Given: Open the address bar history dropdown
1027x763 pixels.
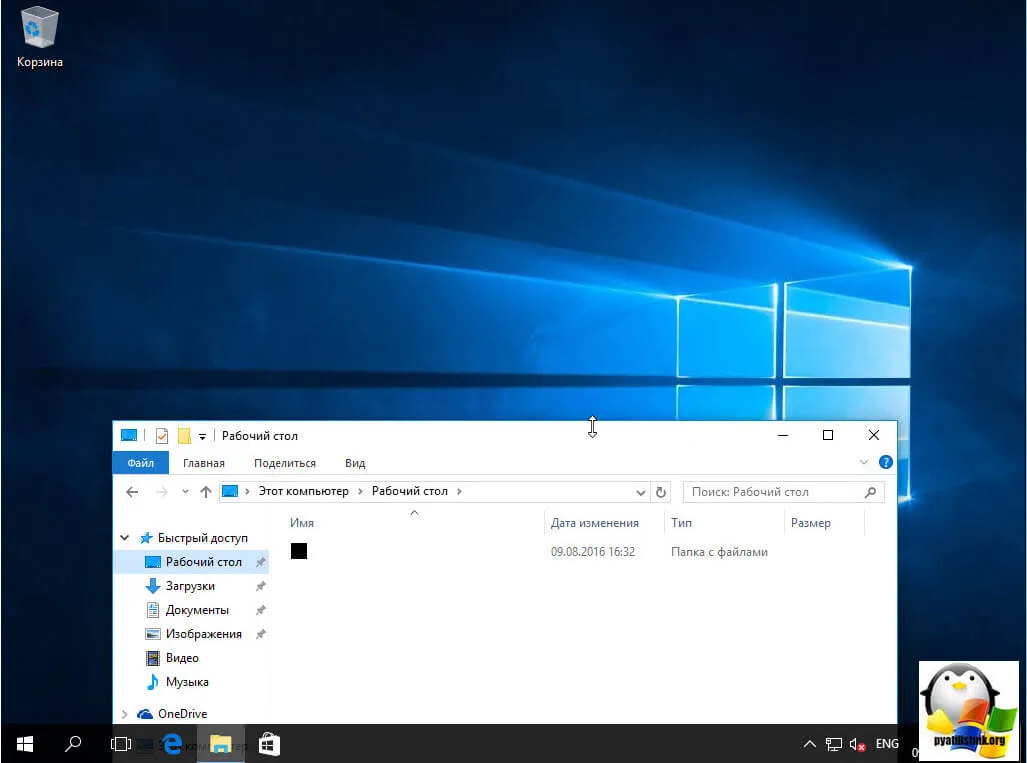Looking at the screenshot, I should point(641,493).
